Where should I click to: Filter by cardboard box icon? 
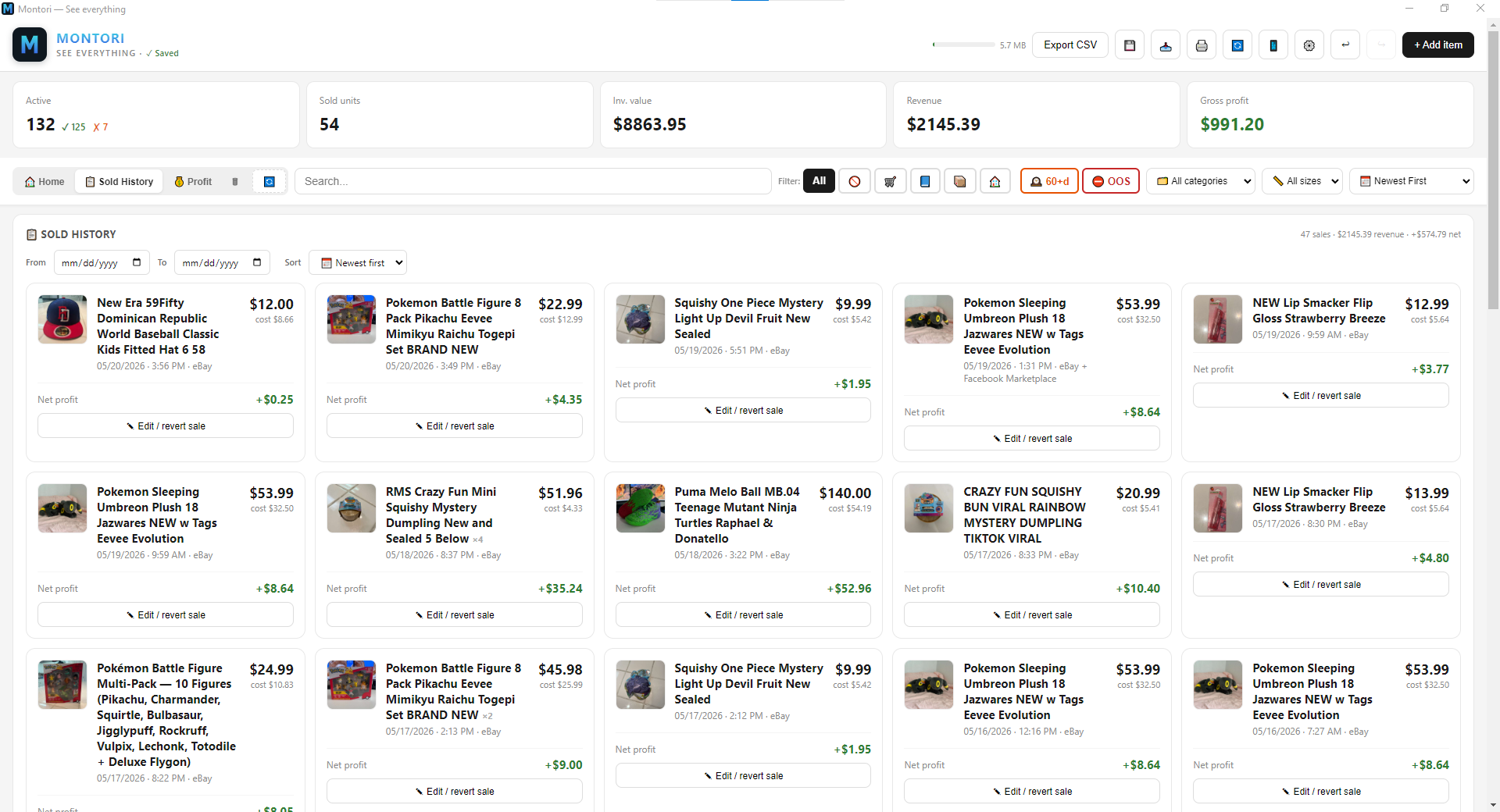(x=960, y=181)
